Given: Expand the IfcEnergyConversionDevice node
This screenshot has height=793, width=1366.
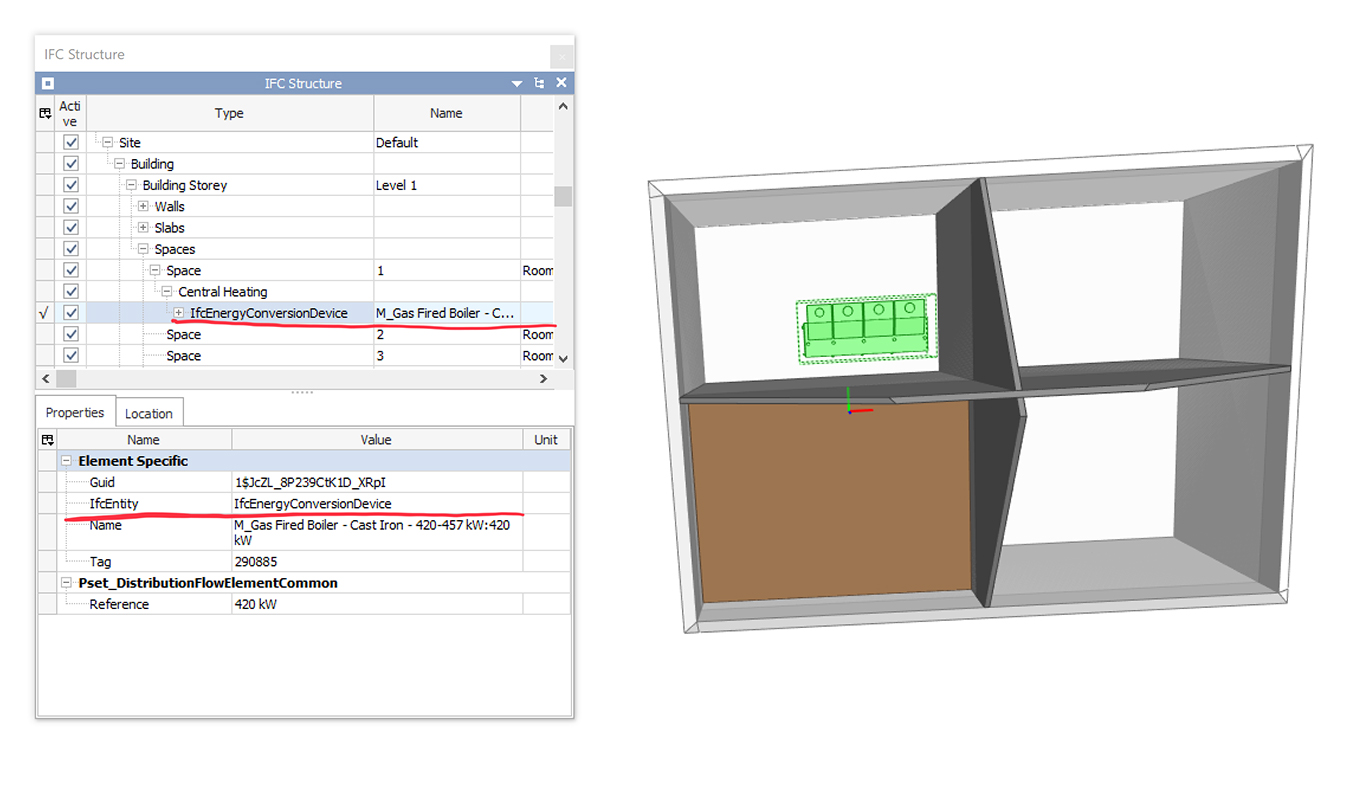Looking at the screenshot, I should tap(179, 313).
